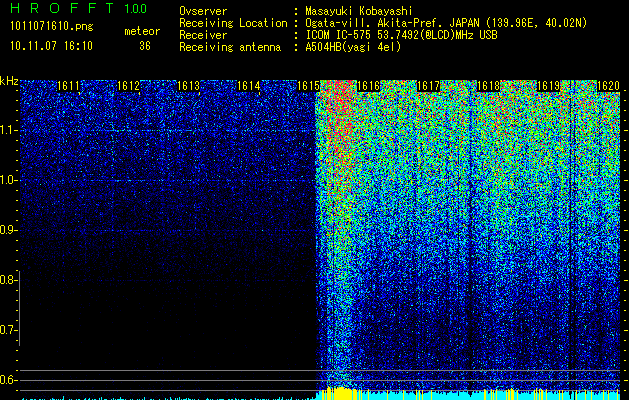Click the Receiving antenna field label
Screen dimensions: 629x400
click(230, 47)
